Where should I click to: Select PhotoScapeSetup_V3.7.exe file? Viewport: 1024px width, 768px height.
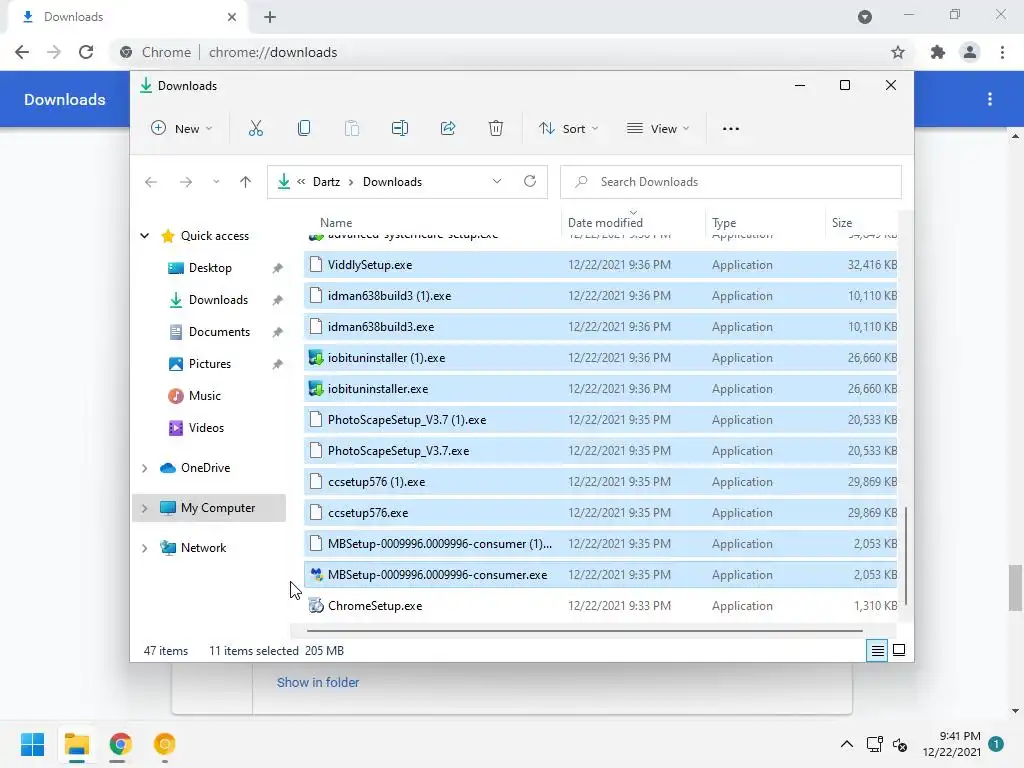(x=600, y=451)
